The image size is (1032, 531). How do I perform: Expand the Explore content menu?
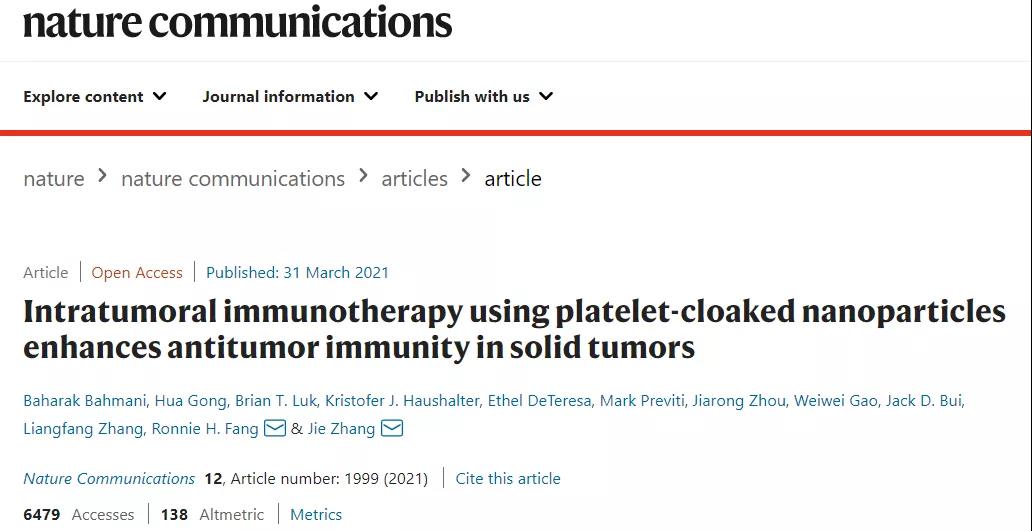coord(95,97)
